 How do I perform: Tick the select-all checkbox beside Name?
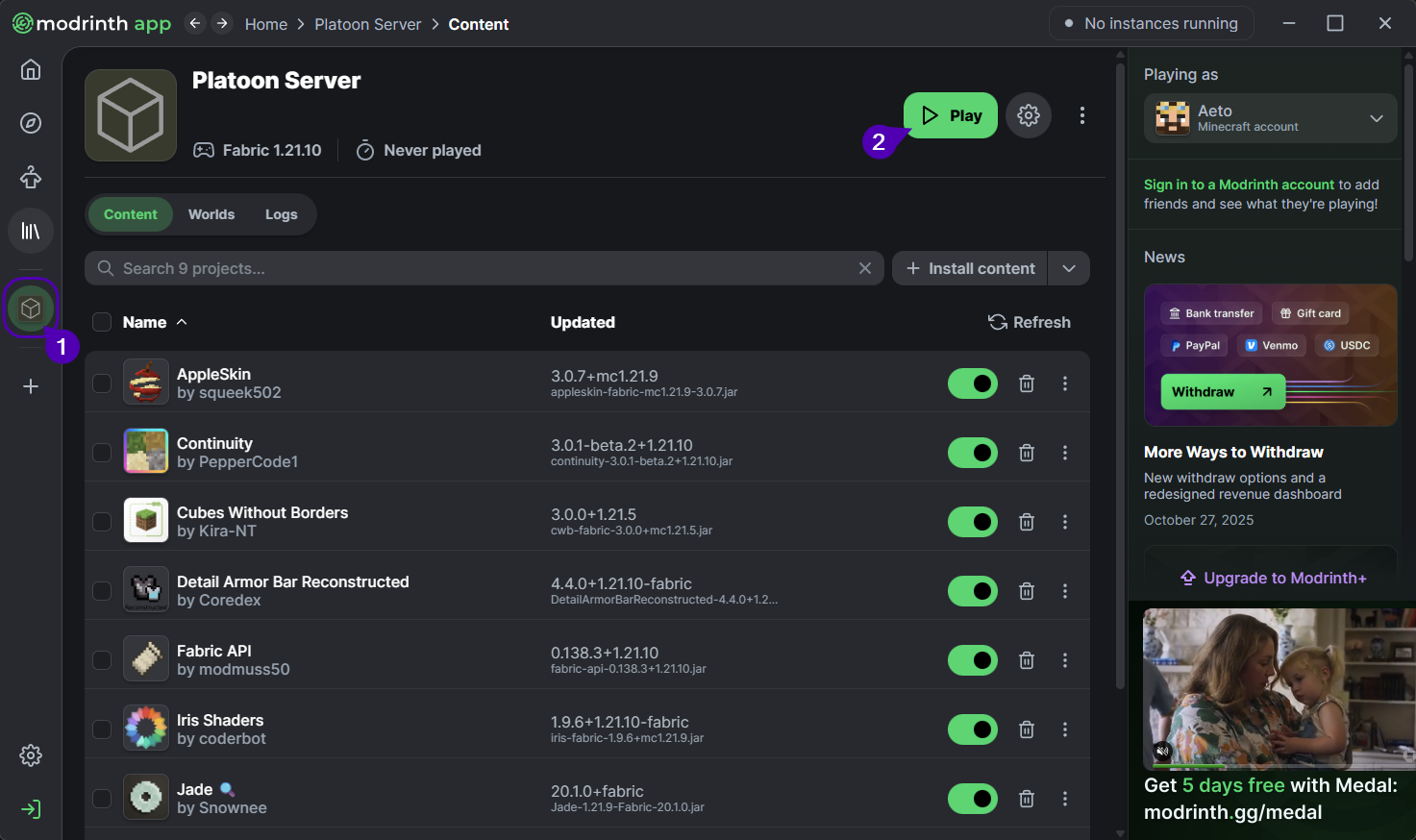tap(102, 322)
